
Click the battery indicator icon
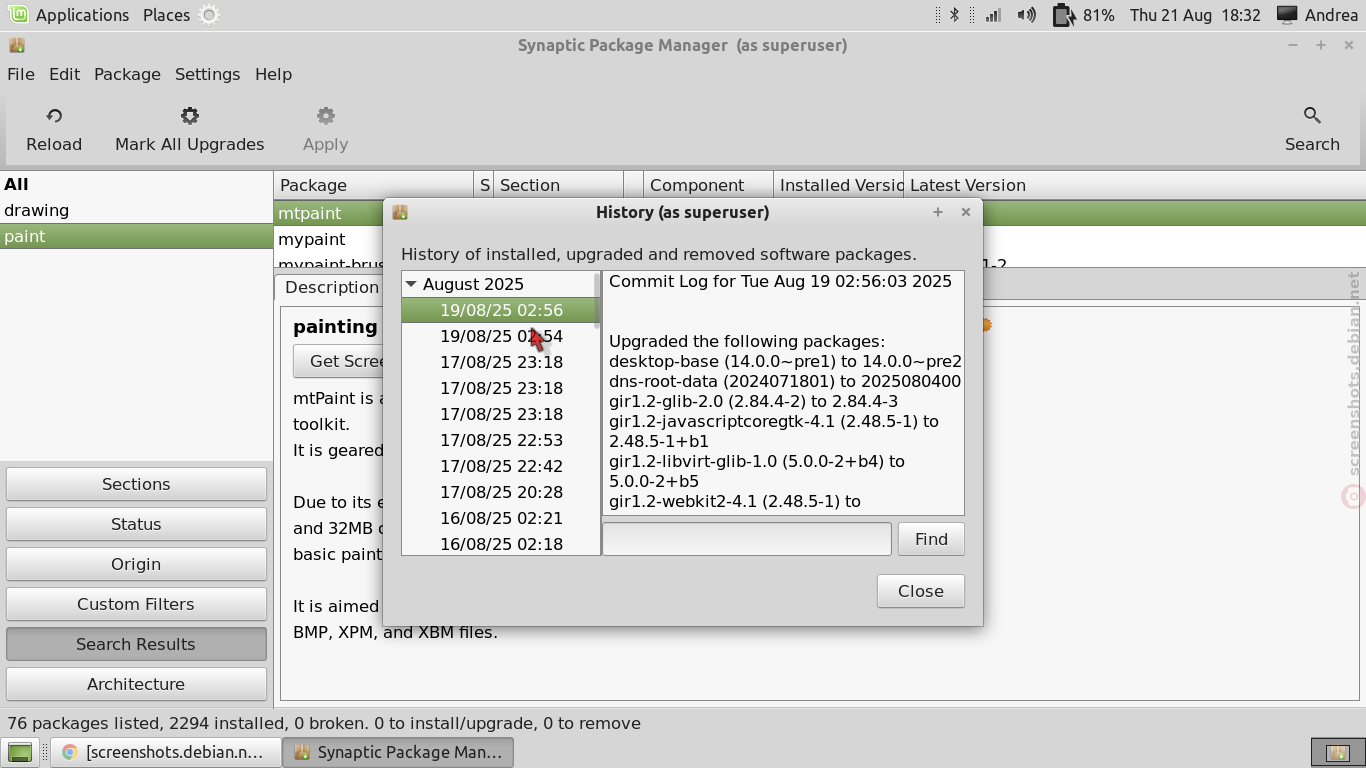(x=1063, y=15)
